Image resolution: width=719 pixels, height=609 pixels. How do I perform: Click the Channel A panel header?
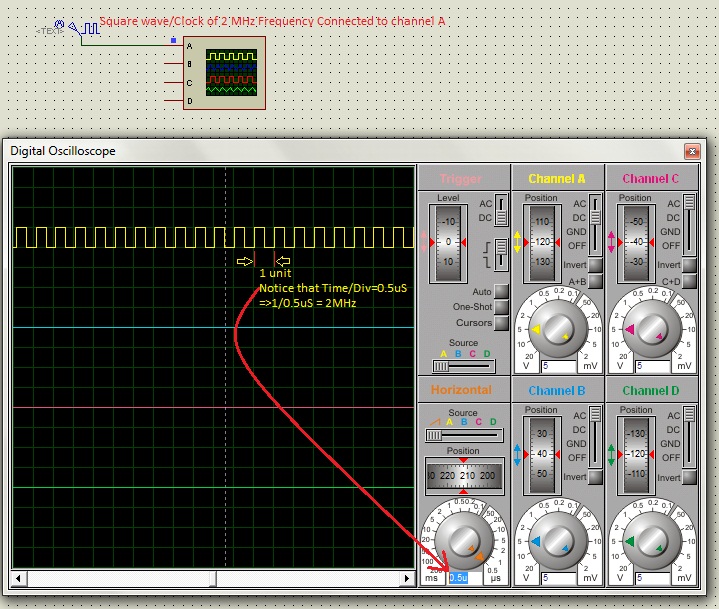click(558, 178)
